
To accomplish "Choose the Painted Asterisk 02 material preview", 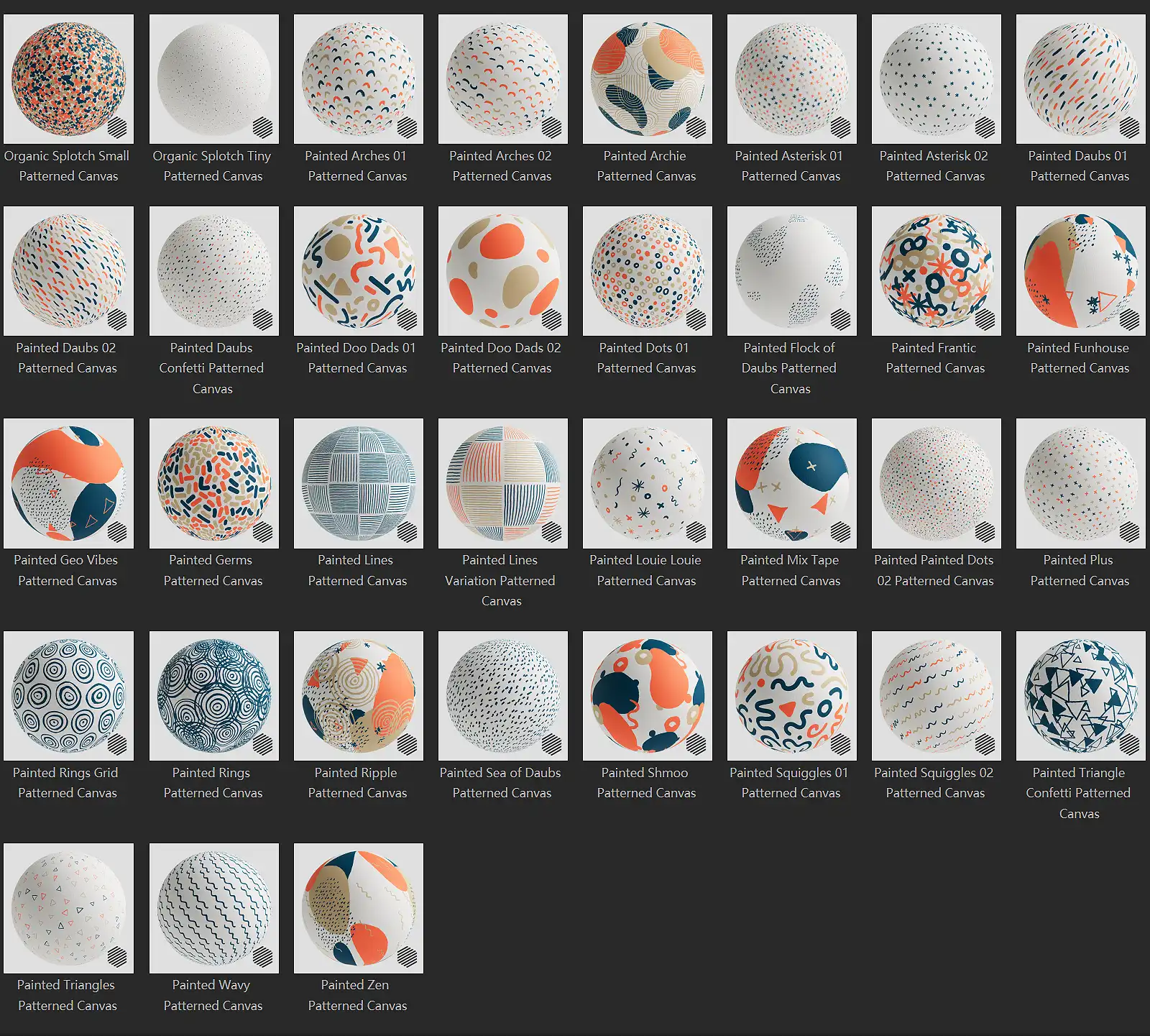I will point(936,79).
